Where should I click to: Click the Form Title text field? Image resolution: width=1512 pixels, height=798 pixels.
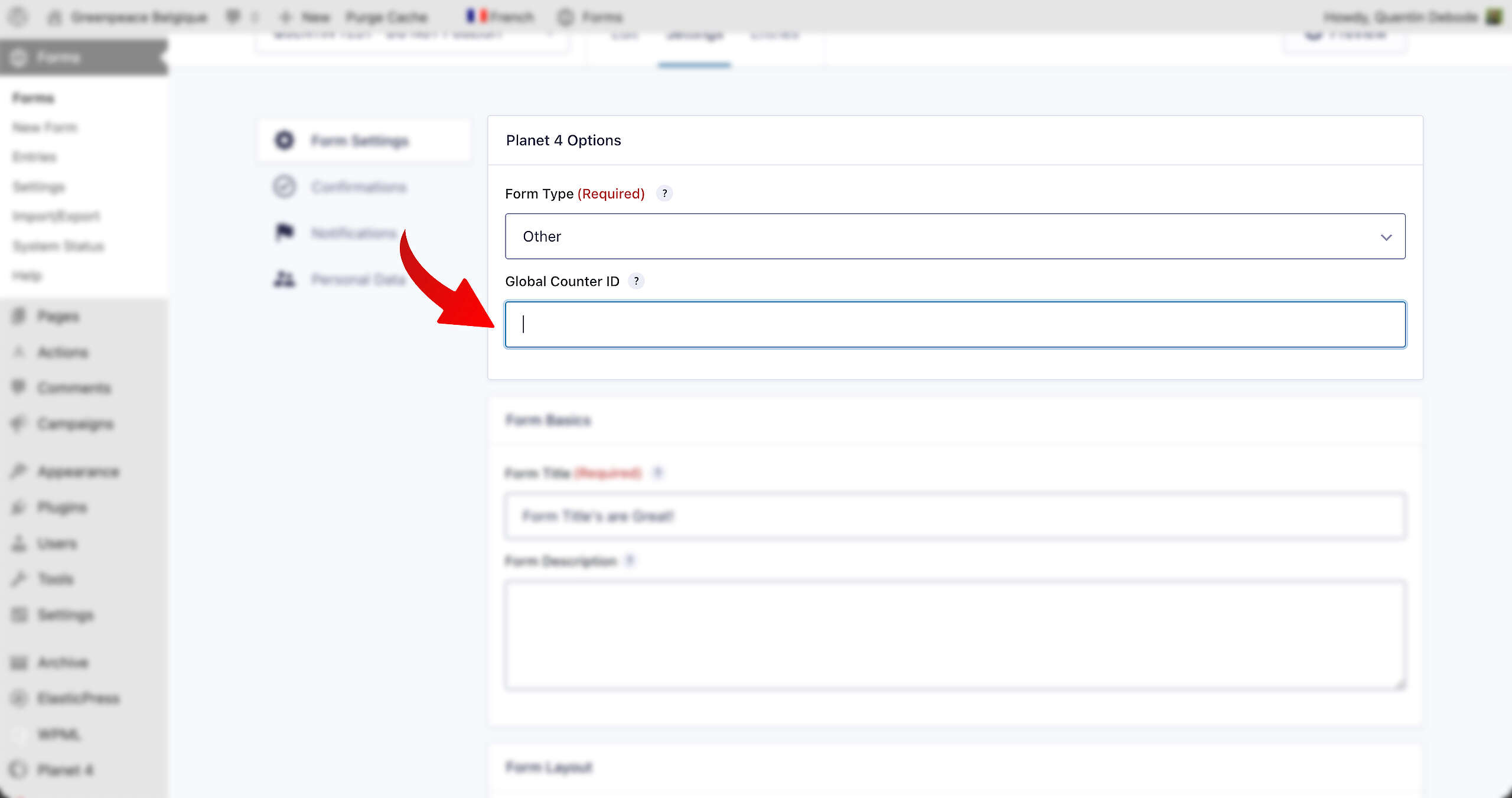pyautogui.click(x=955, y=516)
